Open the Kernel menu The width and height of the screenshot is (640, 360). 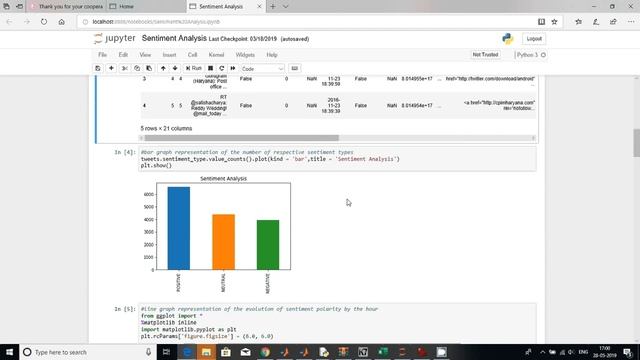click(x=216, y=55)
